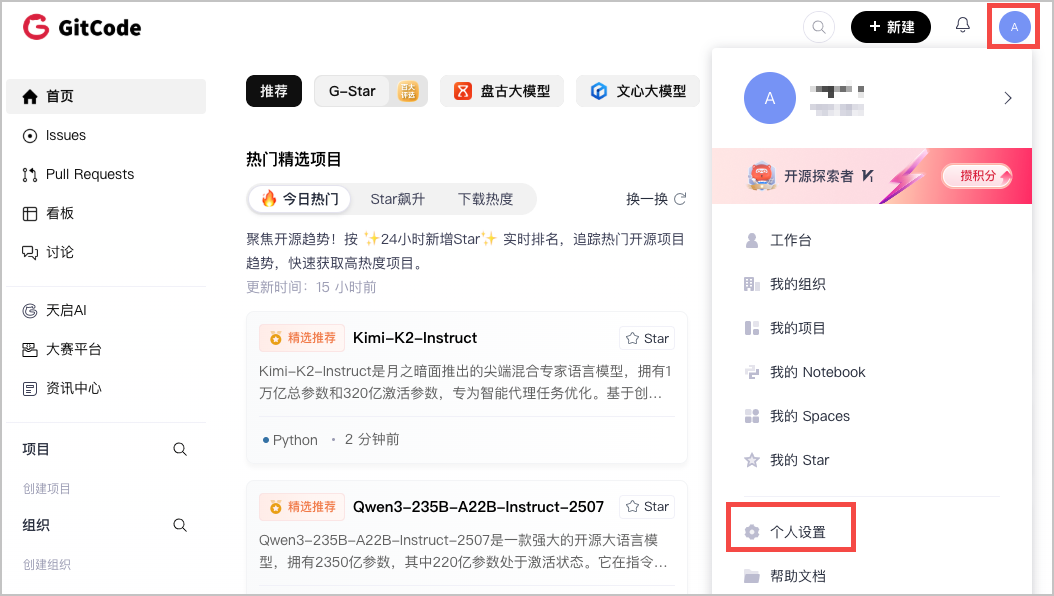Click the Pull Requests icon

tap(30, 175)
